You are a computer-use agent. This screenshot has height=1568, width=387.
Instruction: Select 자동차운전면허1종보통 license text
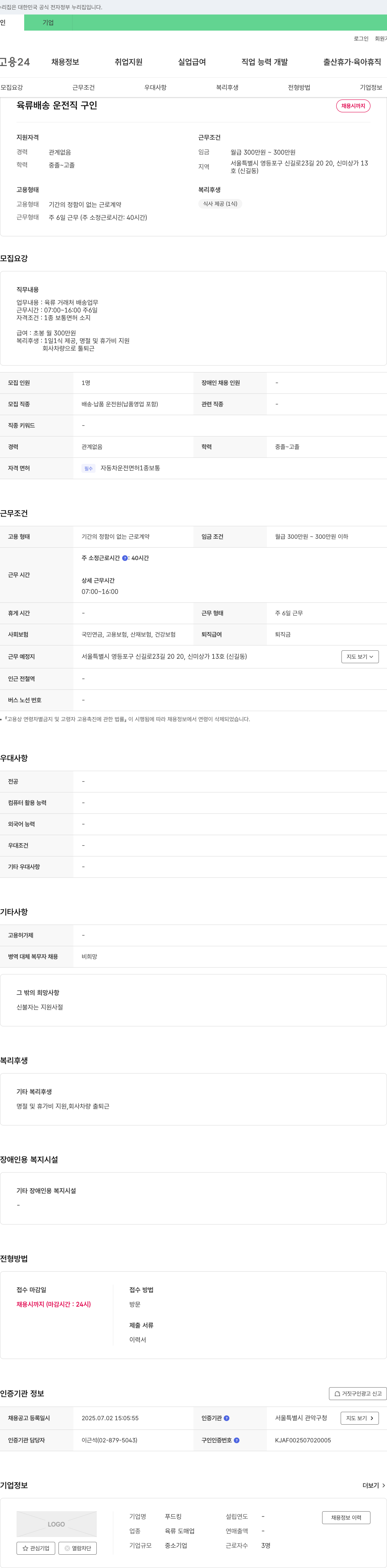(x=131, y=468)
